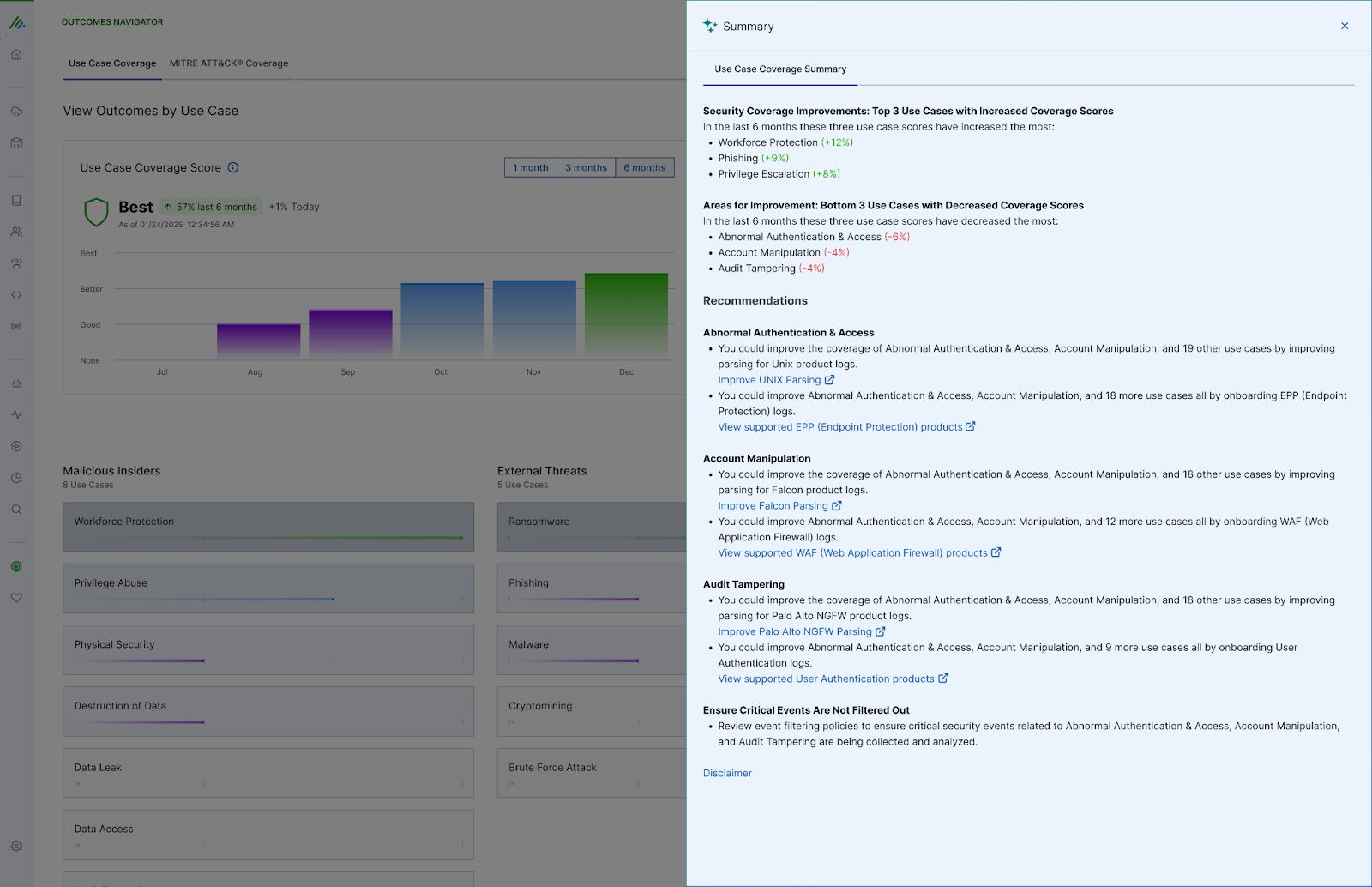Select the code brackets icon in the sidebar

click(x=16, y=294)
